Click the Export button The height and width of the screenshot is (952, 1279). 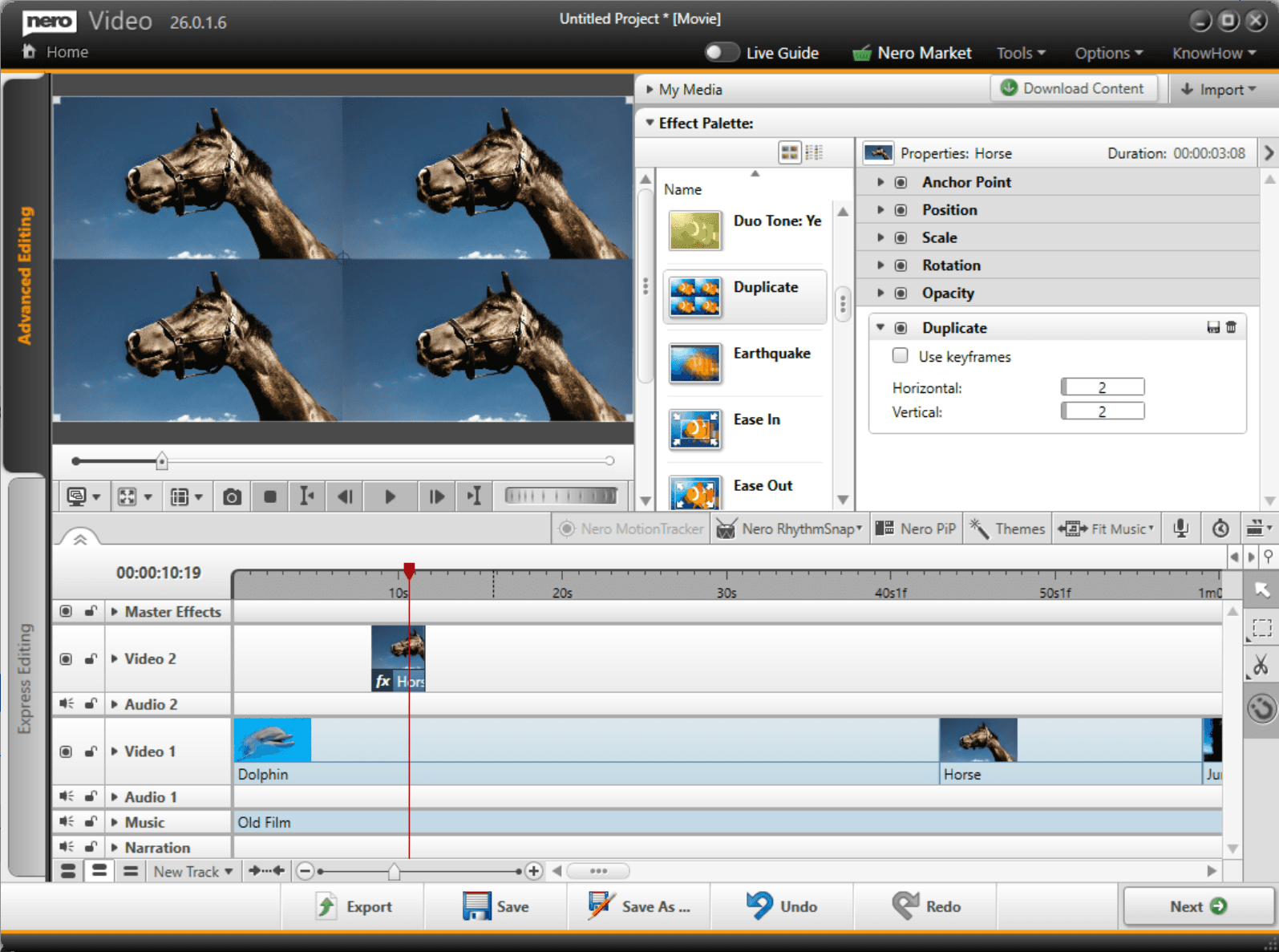(x=354, y=906)
